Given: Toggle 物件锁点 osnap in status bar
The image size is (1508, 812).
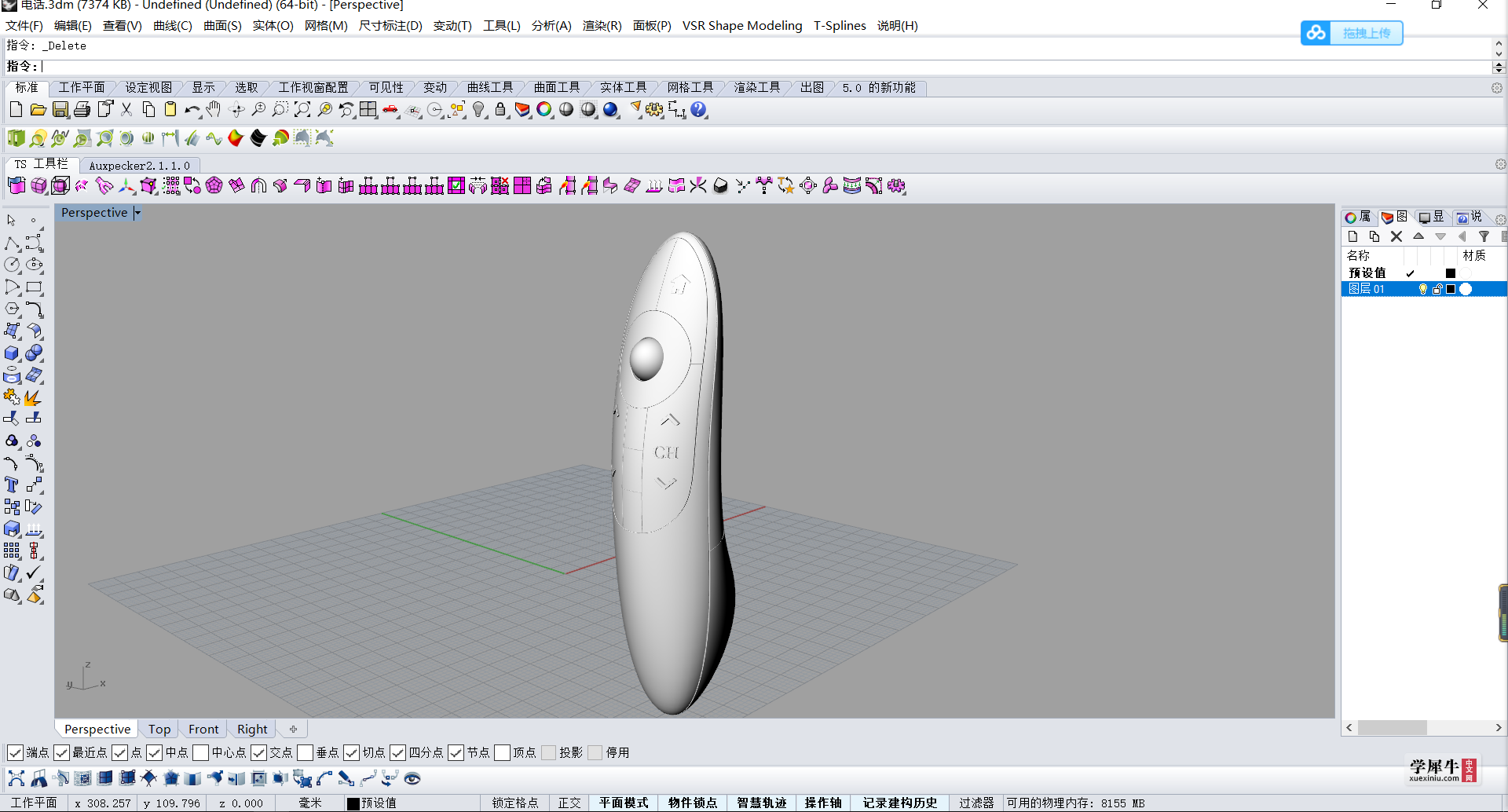Looking at the screenshot, I should coord(693,803).
